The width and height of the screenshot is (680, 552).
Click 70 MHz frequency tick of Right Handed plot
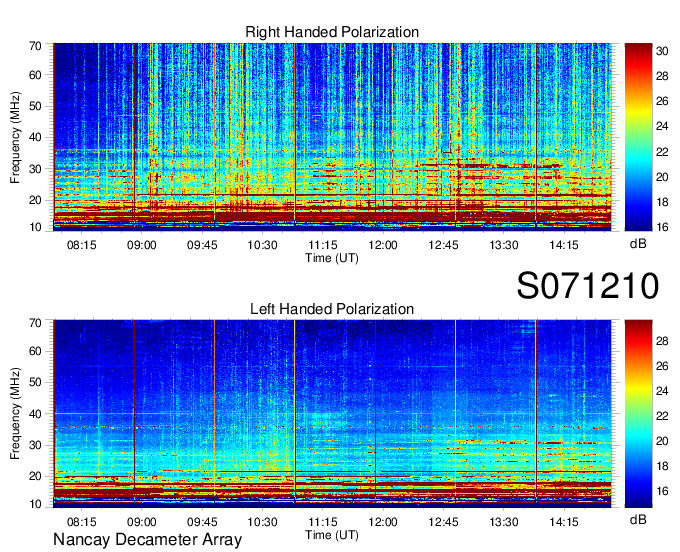(x=35, y=46)
